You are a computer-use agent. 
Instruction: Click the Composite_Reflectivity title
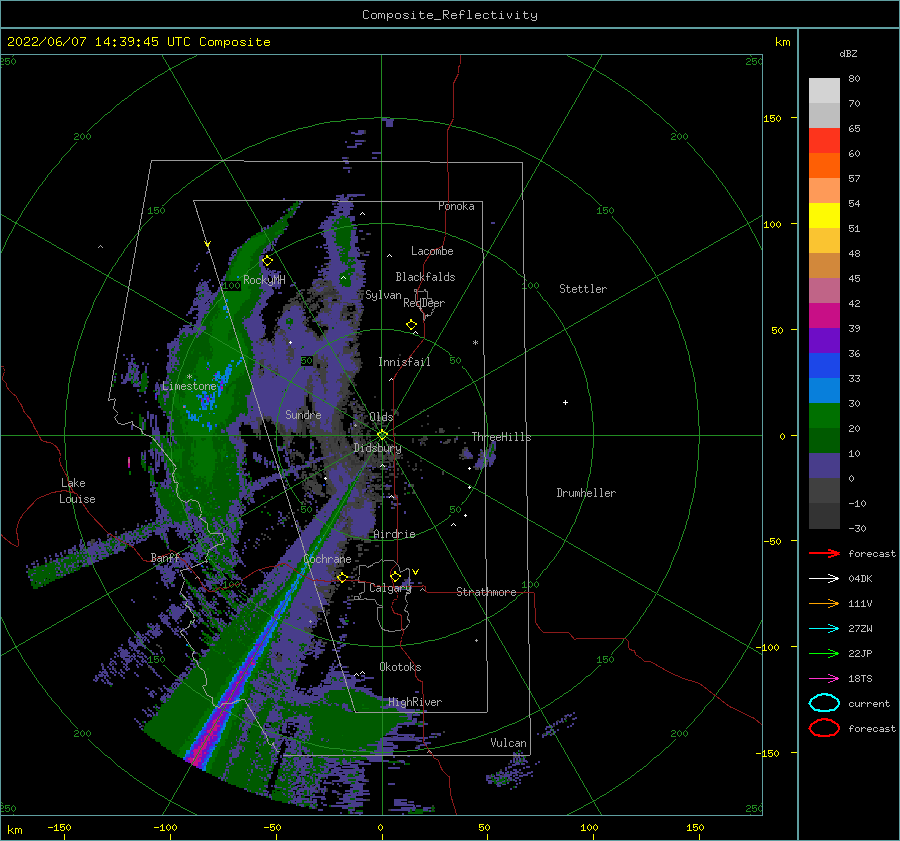point(450,15)
